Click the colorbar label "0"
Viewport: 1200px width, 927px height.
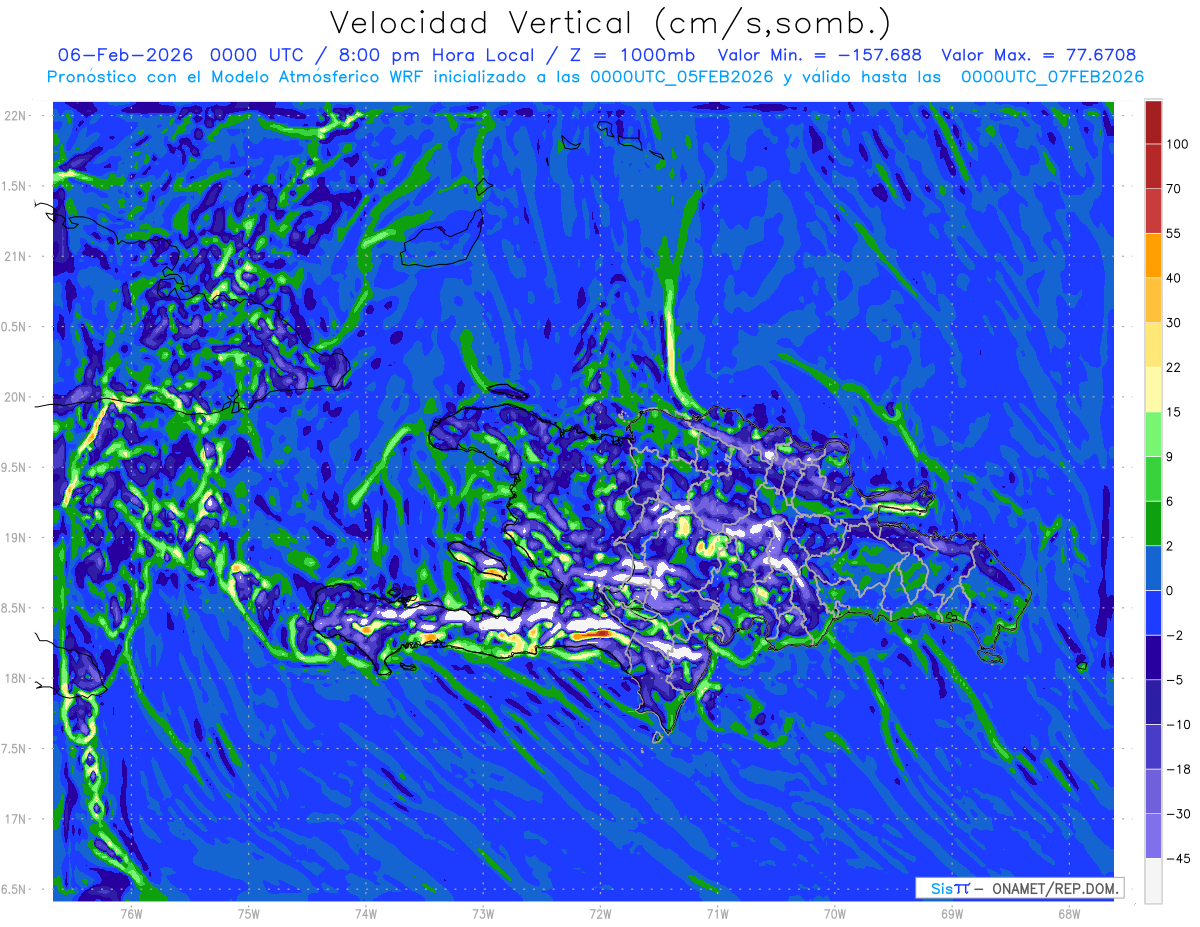pos(1170,591)
